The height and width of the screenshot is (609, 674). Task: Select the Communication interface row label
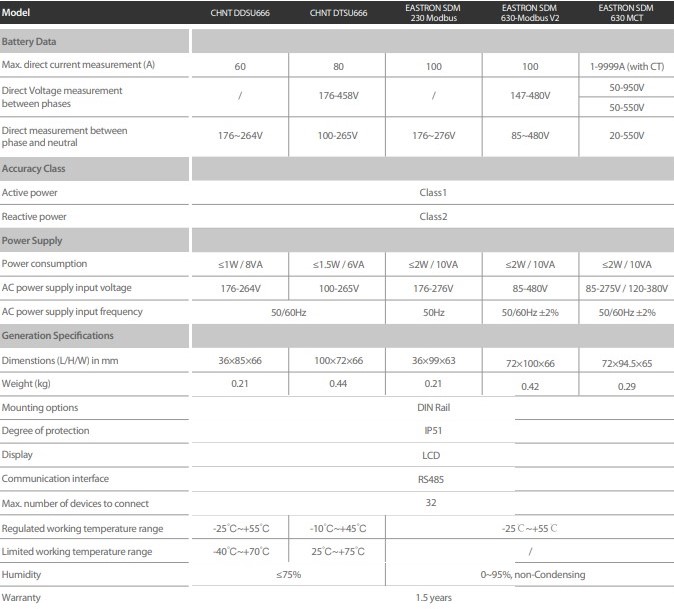[55, 479]
